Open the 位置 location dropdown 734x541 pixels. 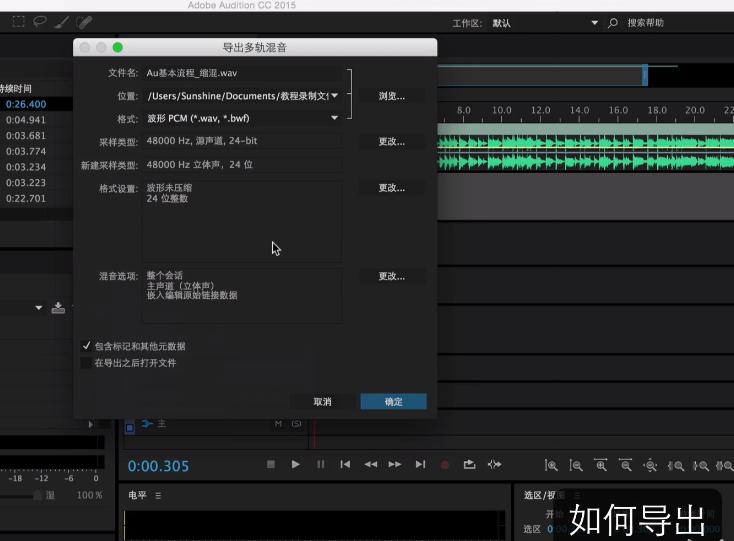coord(335,95)
